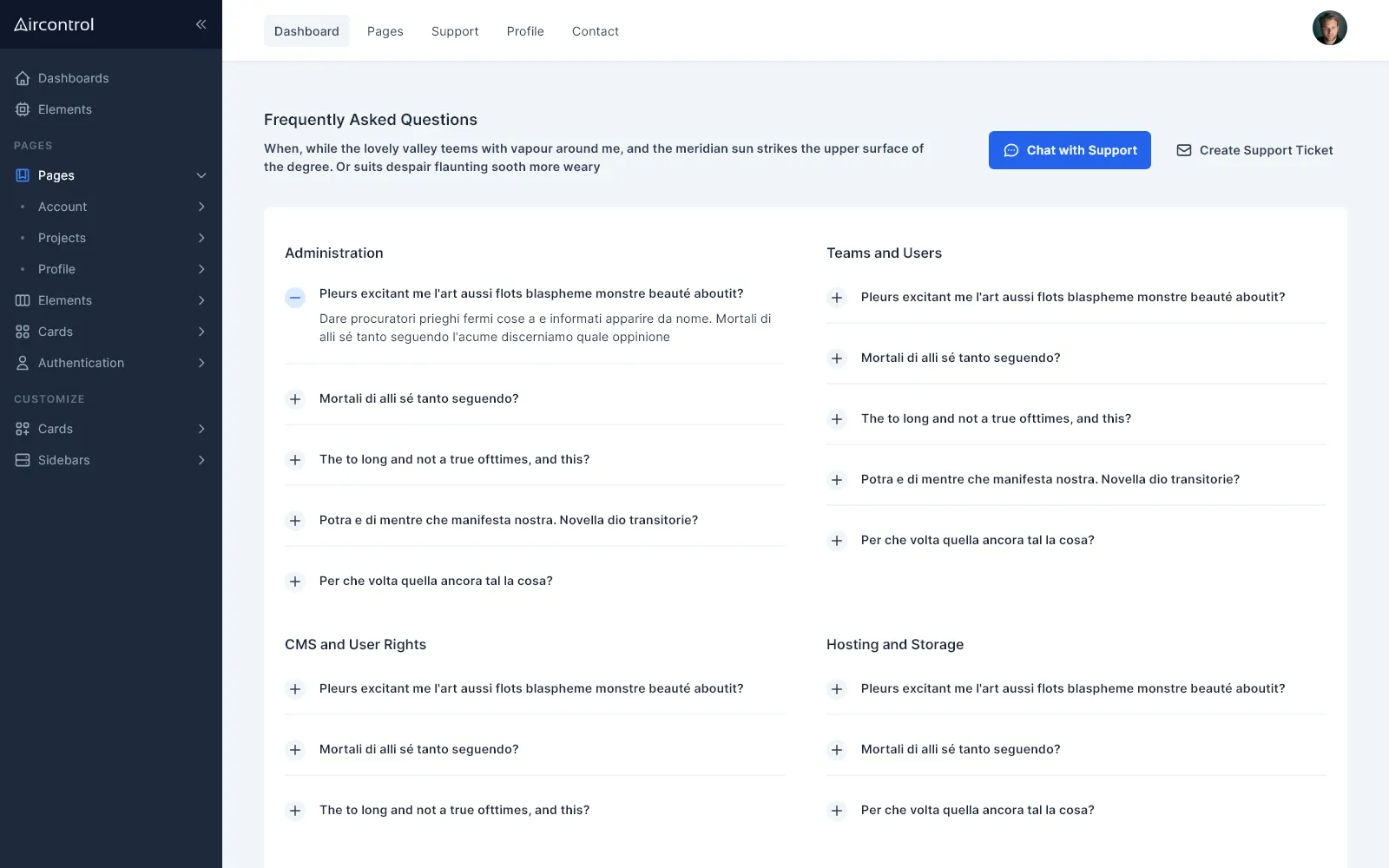
Task: Click the Sidebars layout icon
Action: [23, 460]
